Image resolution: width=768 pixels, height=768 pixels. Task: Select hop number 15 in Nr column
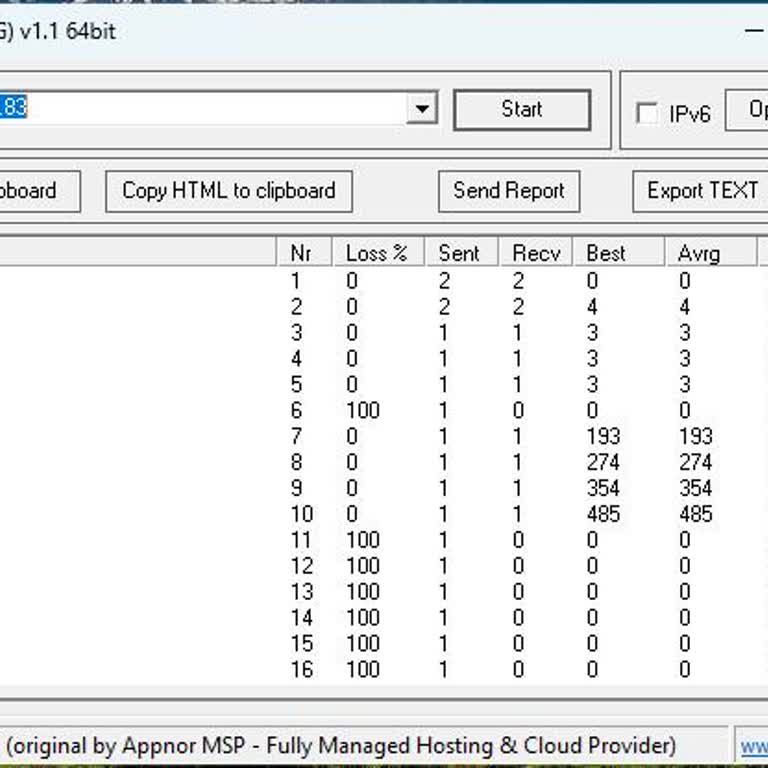point(302,644)
